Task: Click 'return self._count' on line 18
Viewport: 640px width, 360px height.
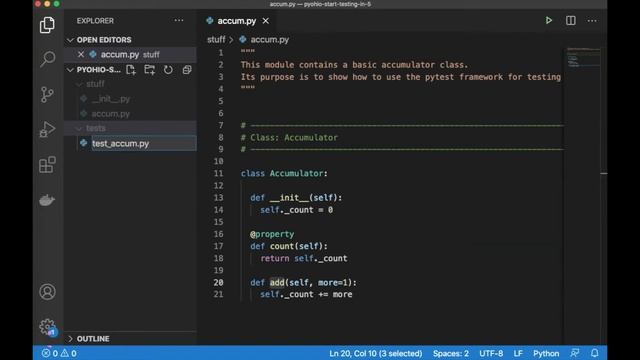Action: coord(304,258)
